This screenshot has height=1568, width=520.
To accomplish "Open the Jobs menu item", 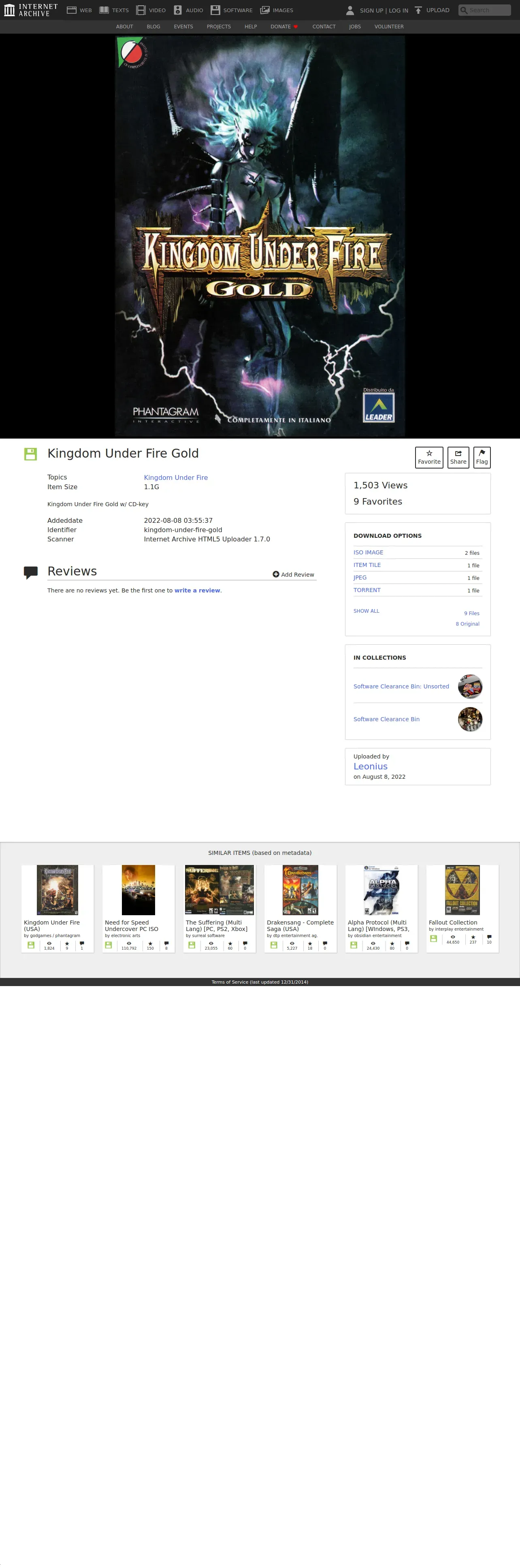I will click(355, 27).
